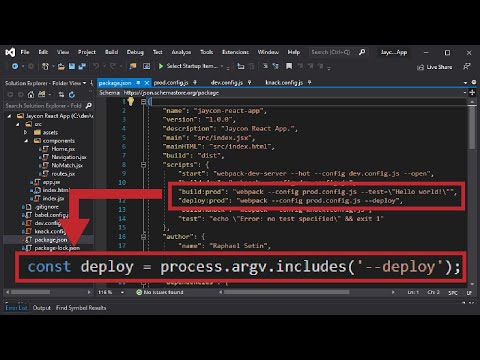Collapse the Jaycon React App root node
This screenshot has height=360, width=480.
tap(9, 116)
